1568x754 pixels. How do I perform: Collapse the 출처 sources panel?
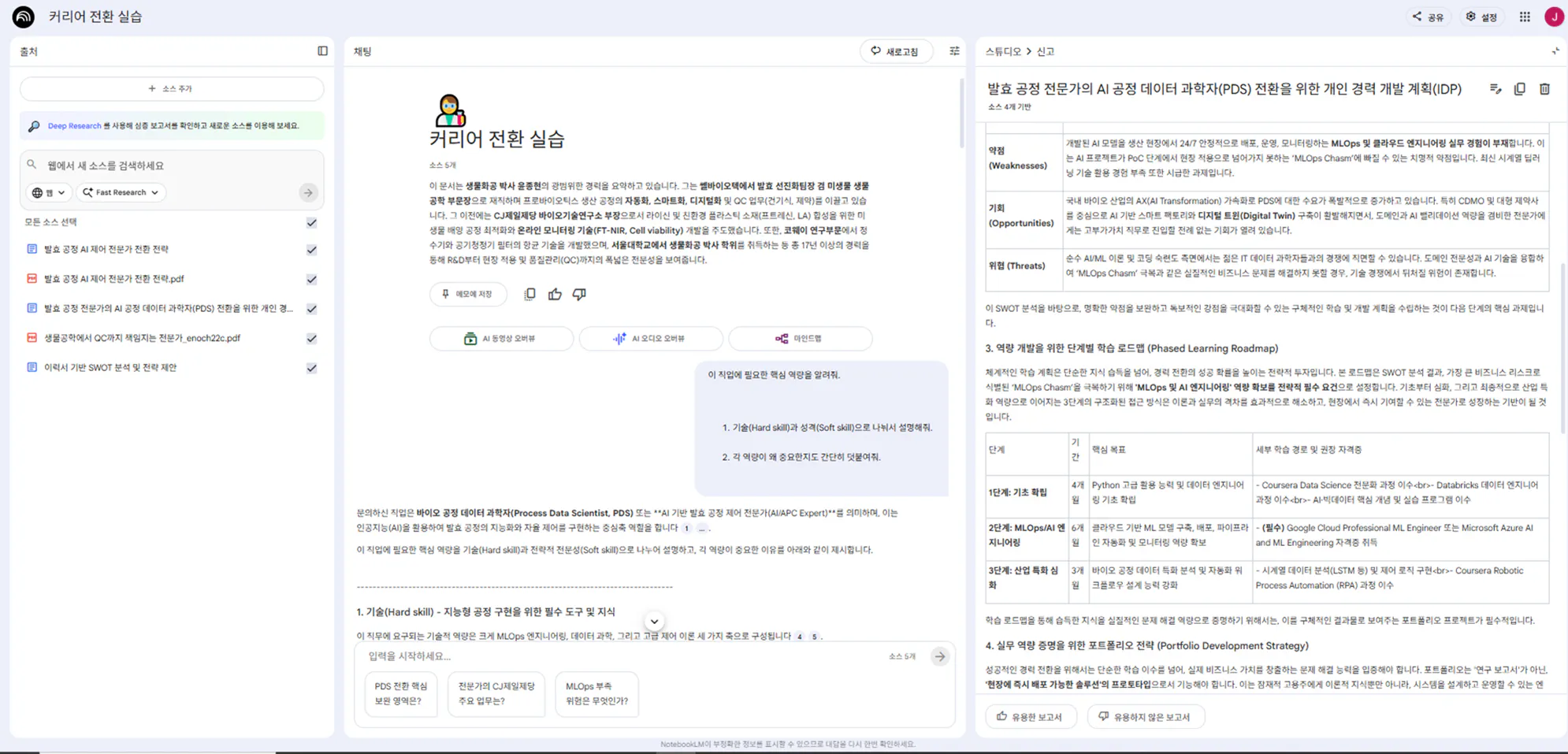[x=322, y=50]
